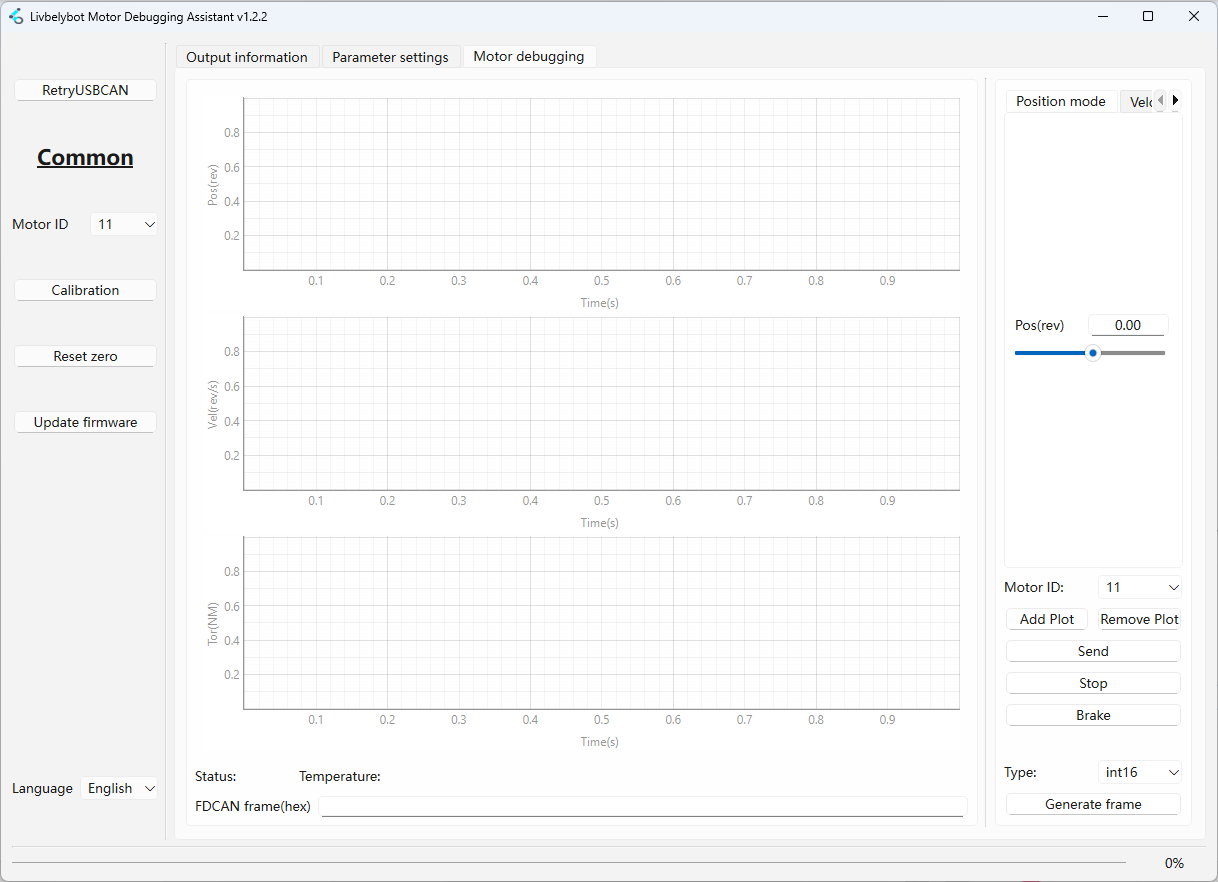Switch to the Output information tab

(247, 57)
